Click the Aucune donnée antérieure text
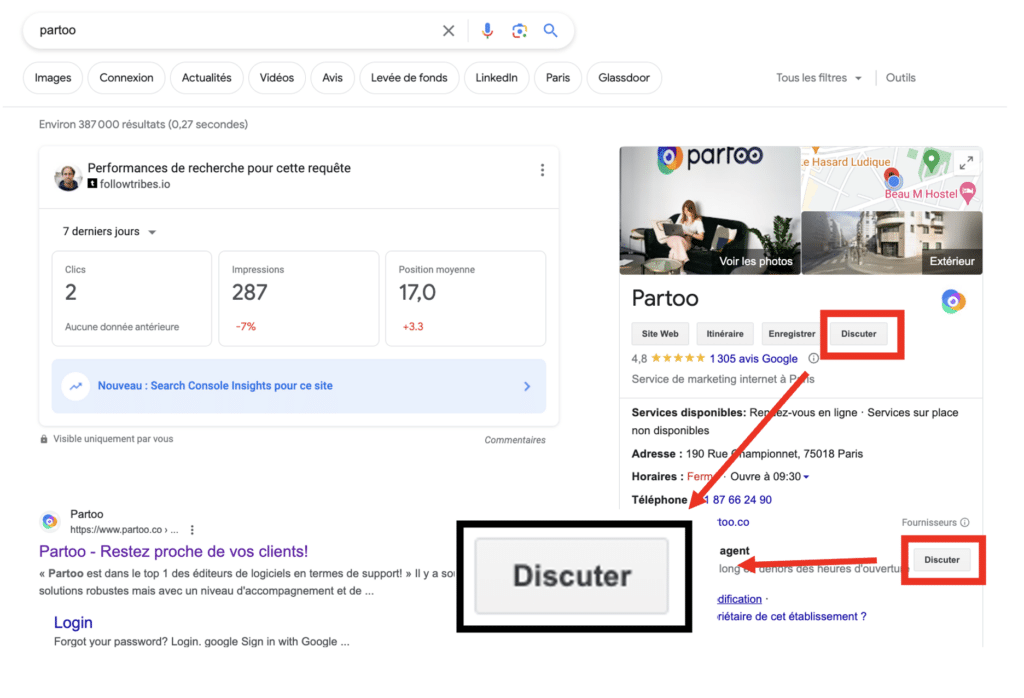Viewport: 1024px width, 698px height. (x=121, y=326)
